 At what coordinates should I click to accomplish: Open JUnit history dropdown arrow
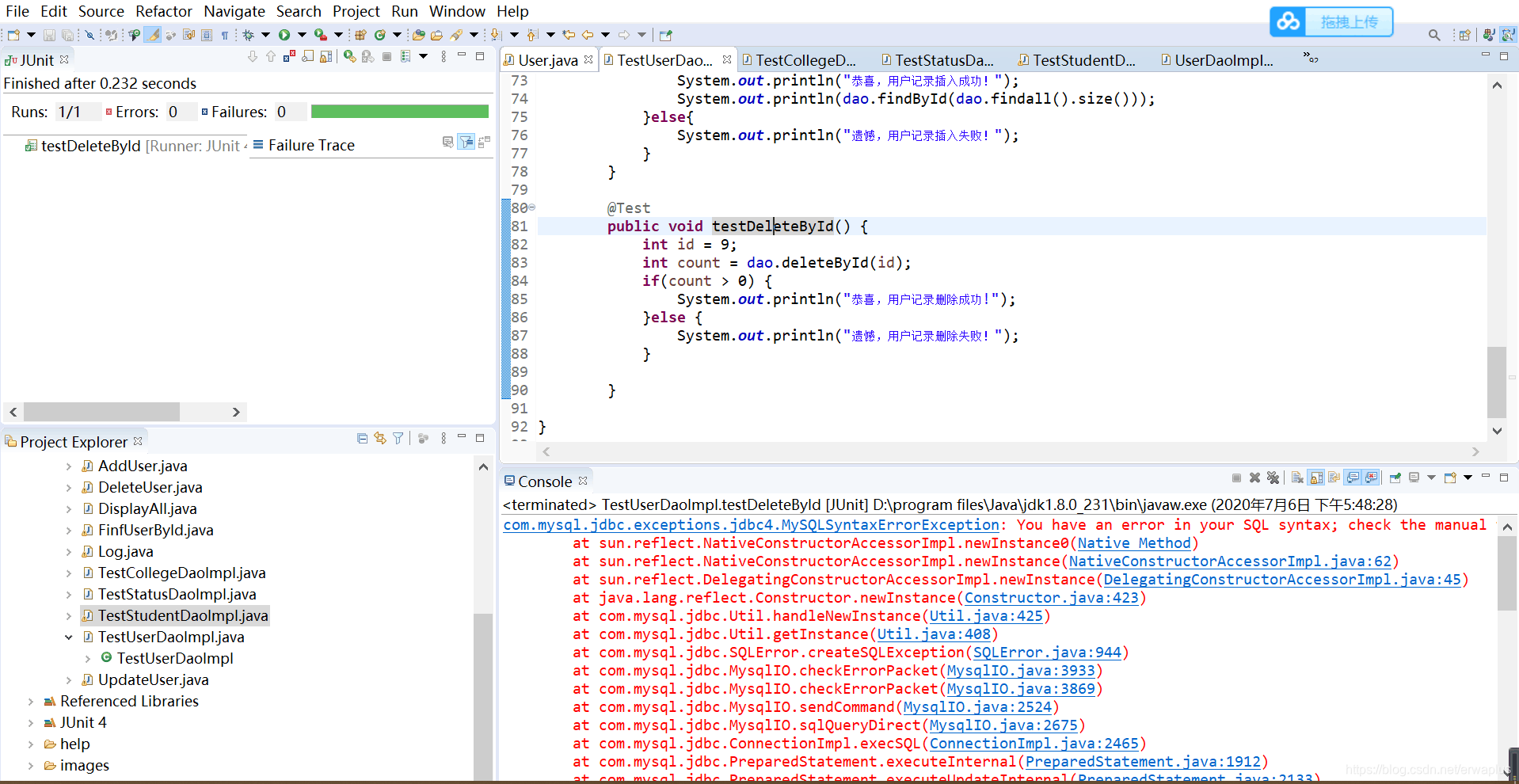tap(423, 56)
